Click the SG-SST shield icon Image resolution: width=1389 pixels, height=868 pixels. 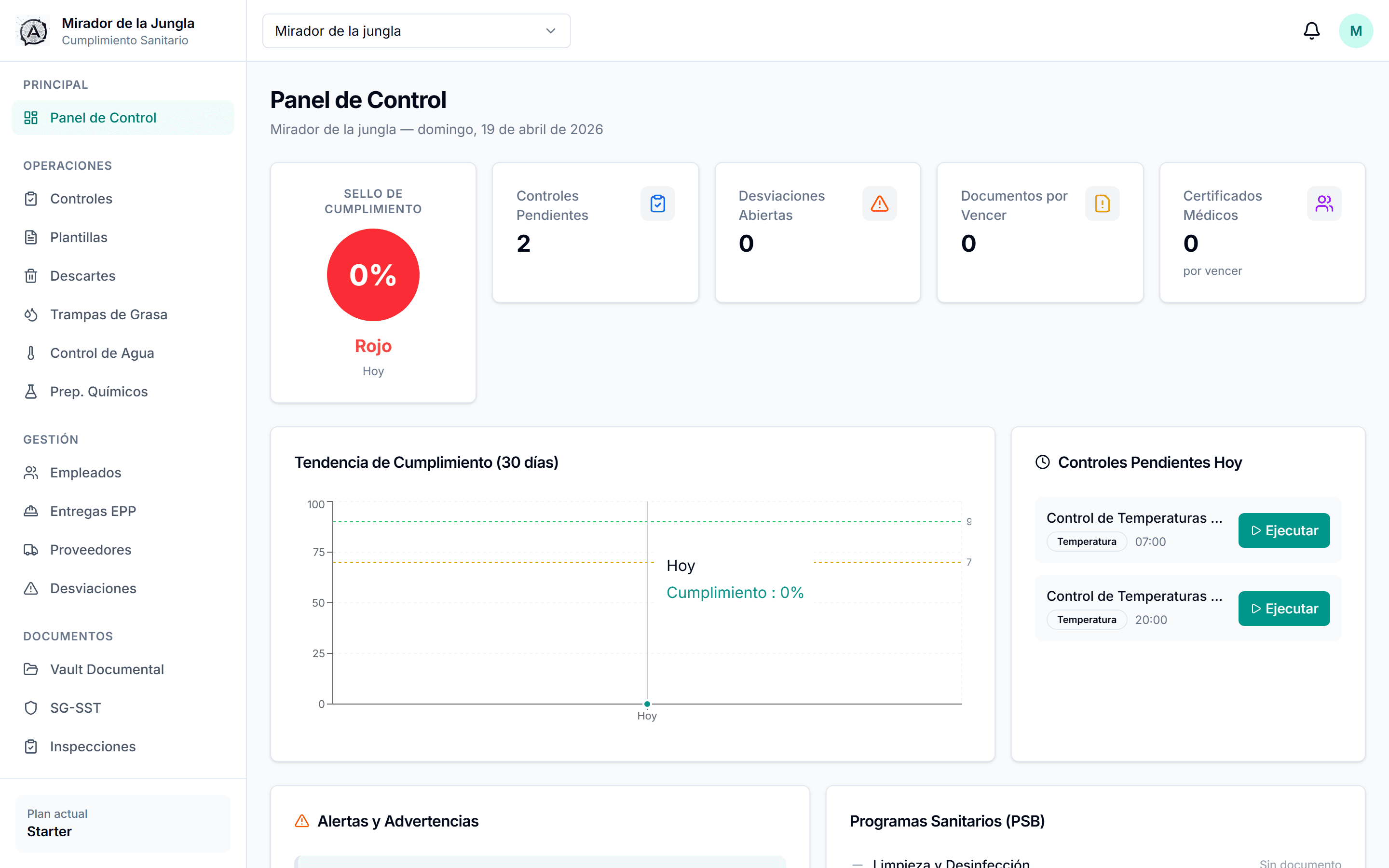click(x=31, y=708)
